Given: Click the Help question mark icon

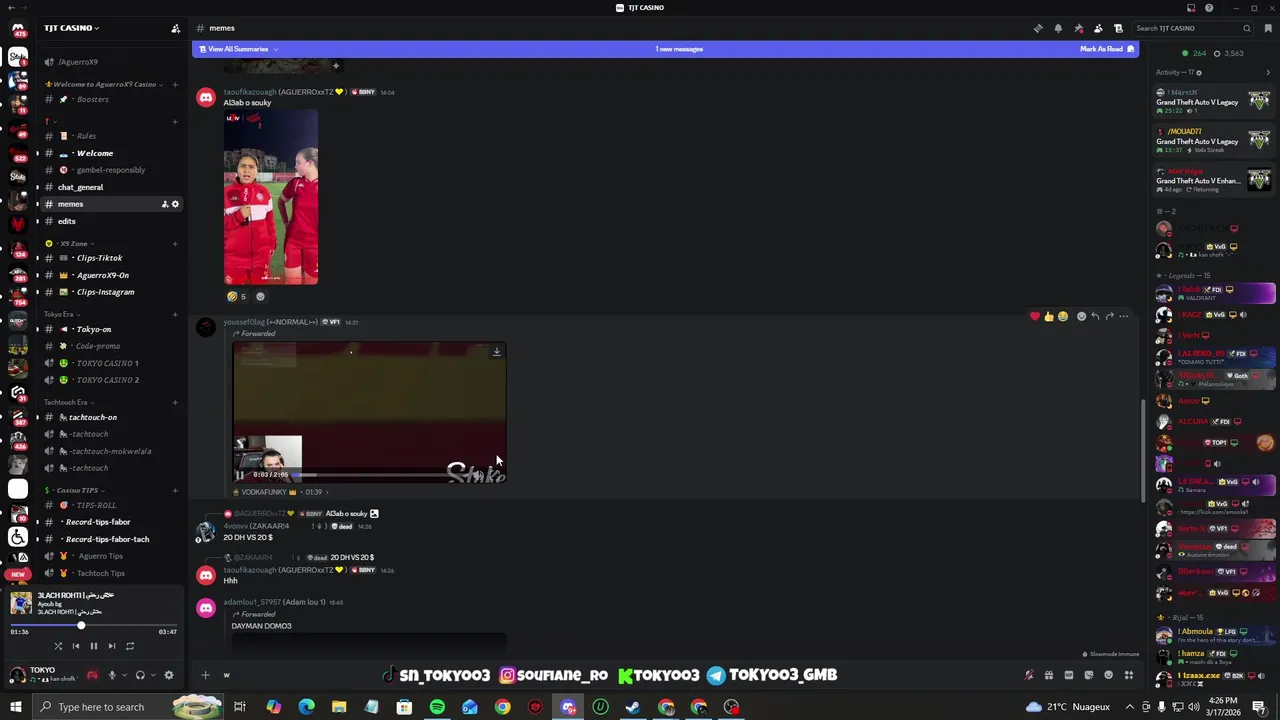Looking at the screenshot, I should 1209,8.
